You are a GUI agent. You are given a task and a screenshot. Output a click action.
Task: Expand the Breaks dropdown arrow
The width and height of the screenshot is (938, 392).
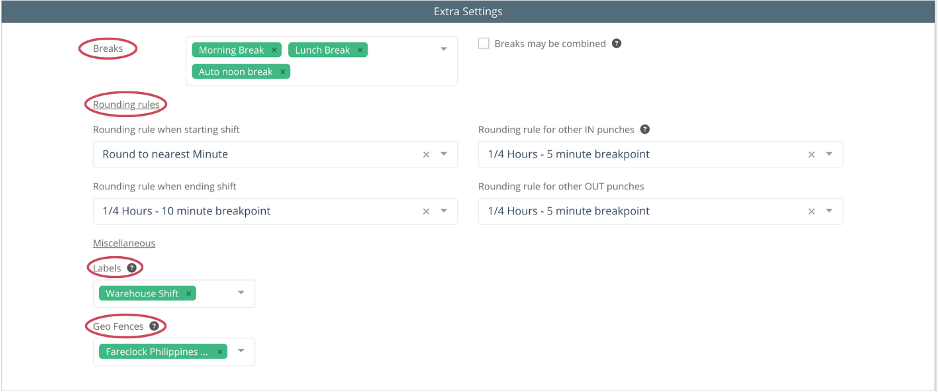point(444,49)
